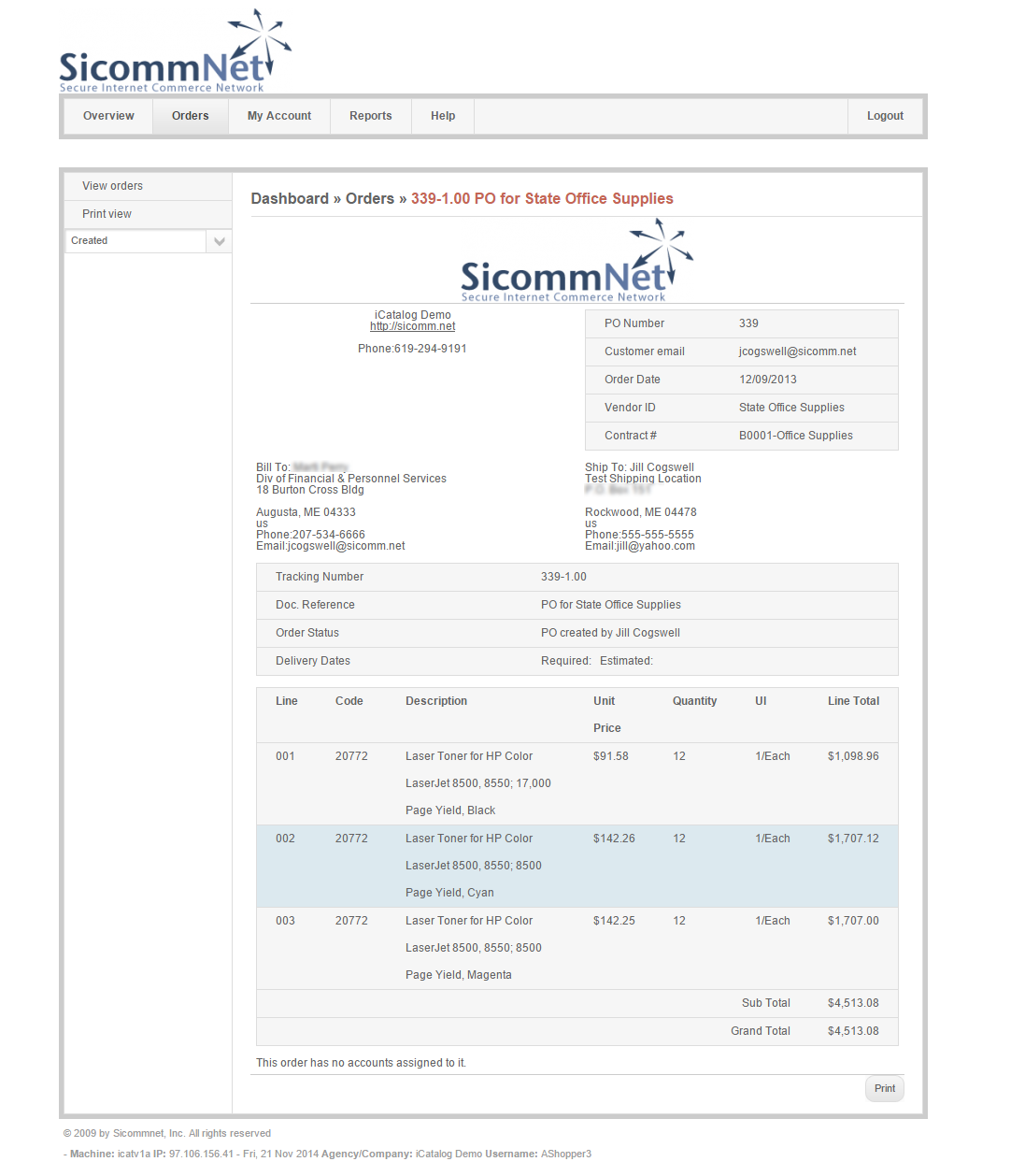1025x1176 pixels.
Task: Click Order Date 12/09/2013
Action: (768, 380)
